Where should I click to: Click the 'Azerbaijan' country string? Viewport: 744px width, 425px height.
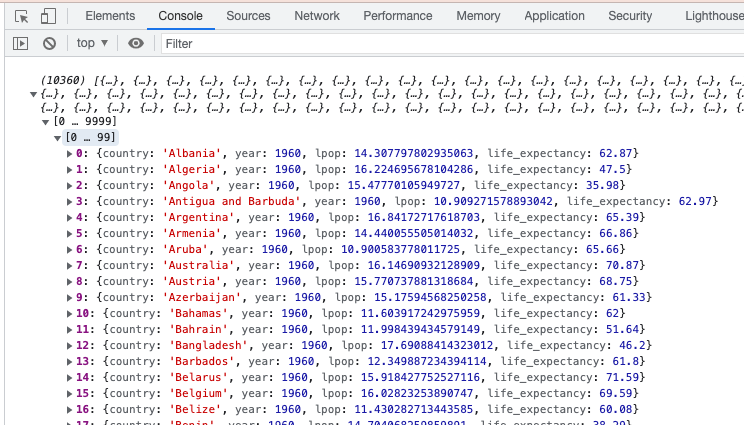click(202, 297)
